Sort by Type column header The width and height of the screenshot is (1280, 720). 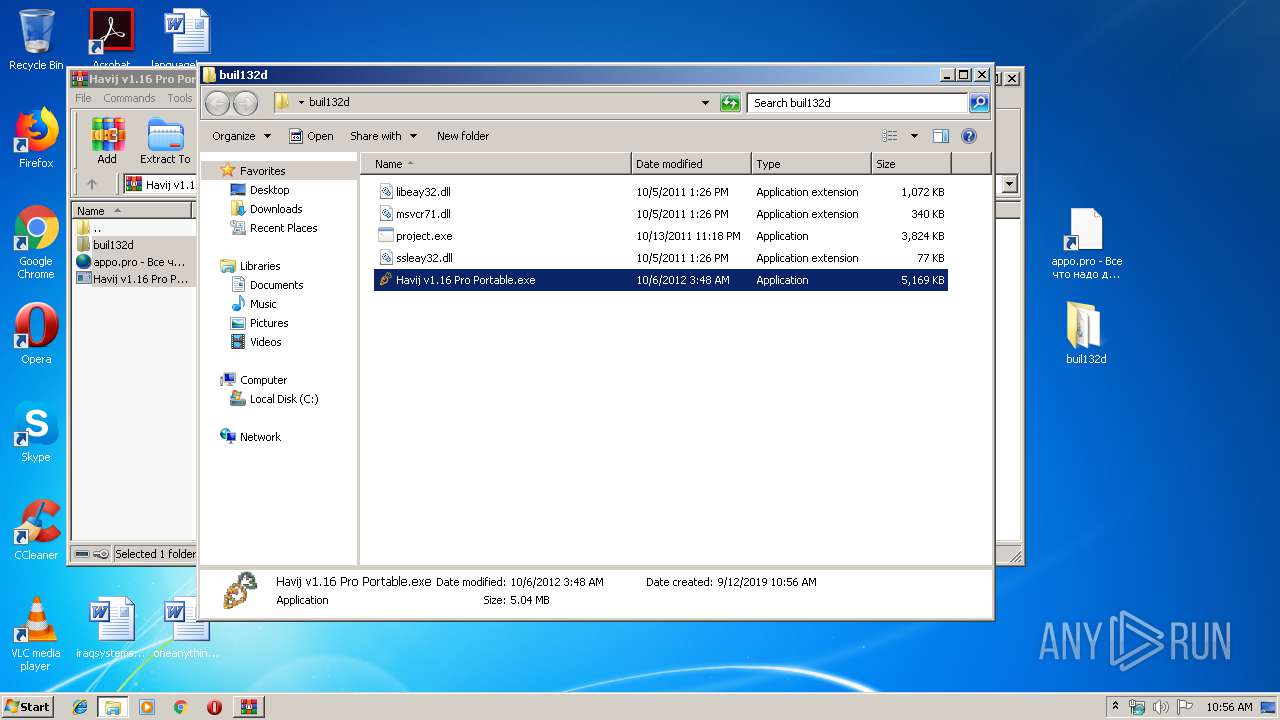coord(811,164)
